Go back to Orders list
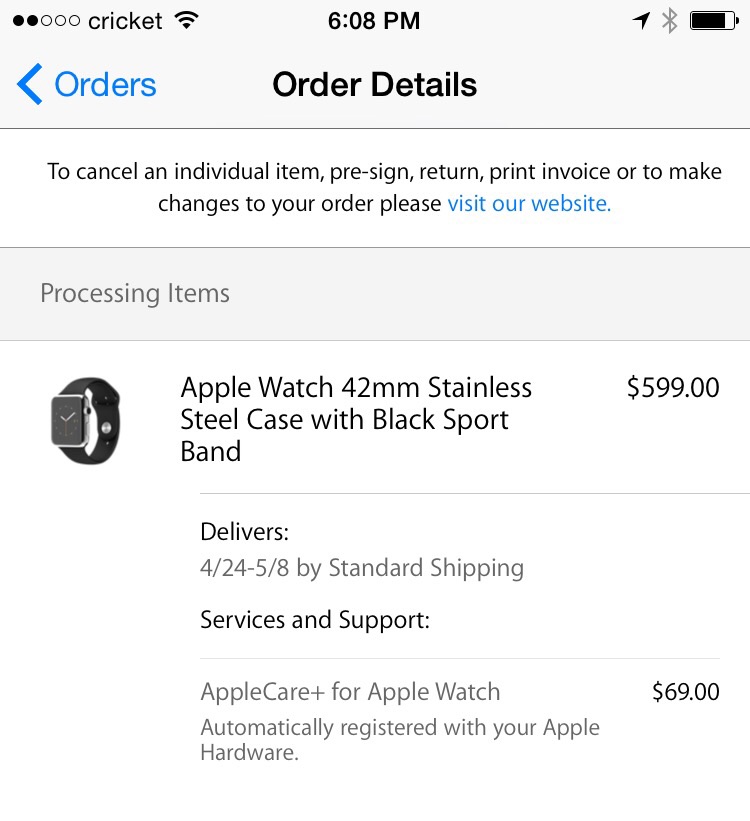750x821 pixels. coord(105,85)
